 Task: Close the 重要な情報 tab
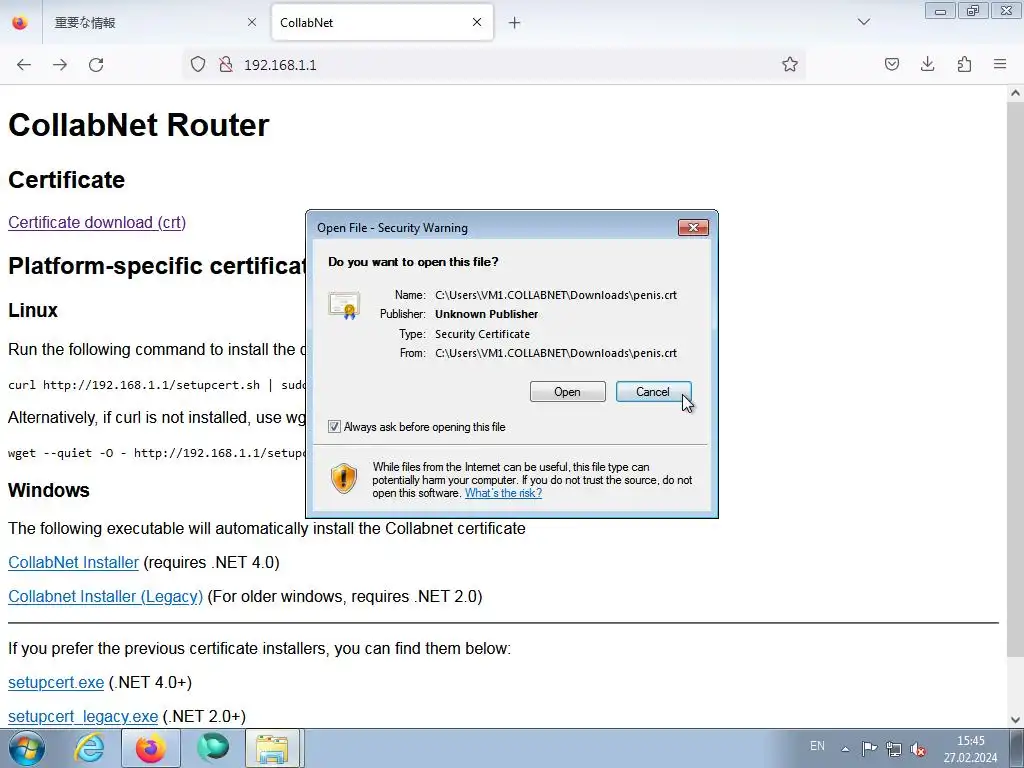252,22
